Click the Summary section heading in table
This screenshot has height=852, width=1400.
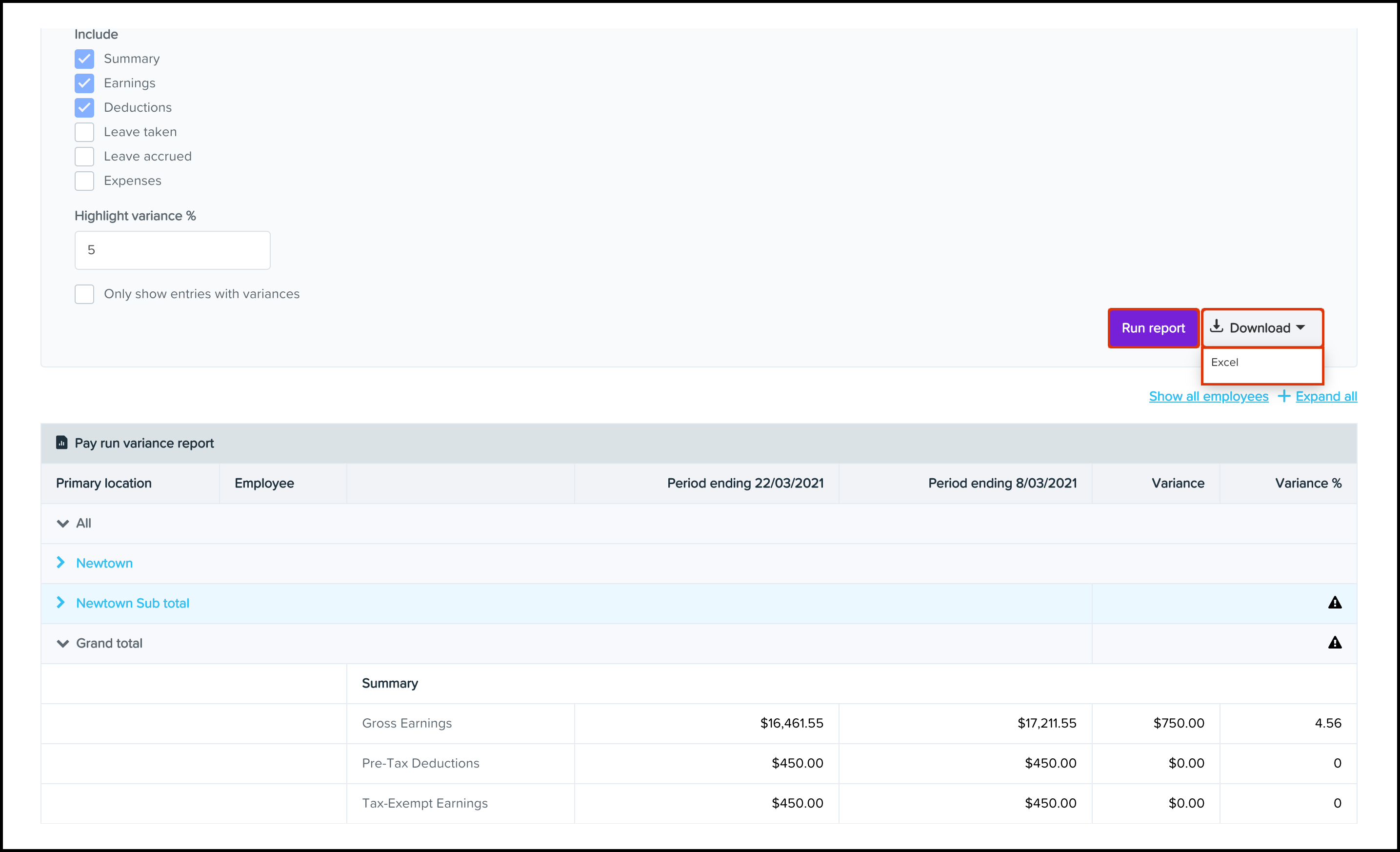click(390, 683)
